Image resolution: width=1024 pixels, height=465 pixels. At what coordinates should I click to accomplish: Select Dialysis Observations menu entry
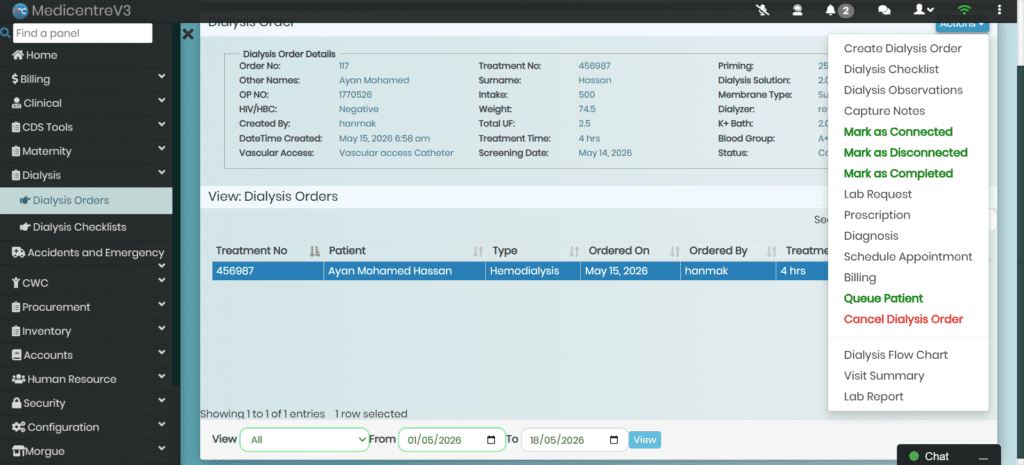point(903,90)
